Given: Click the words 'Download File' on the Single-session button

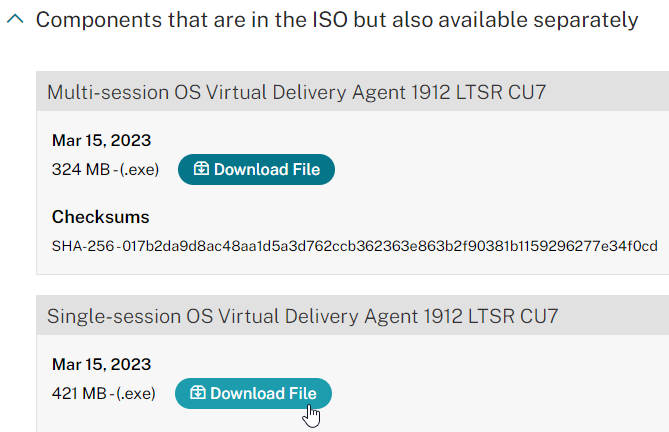Looking at the screenshot, I should (263, 393).
